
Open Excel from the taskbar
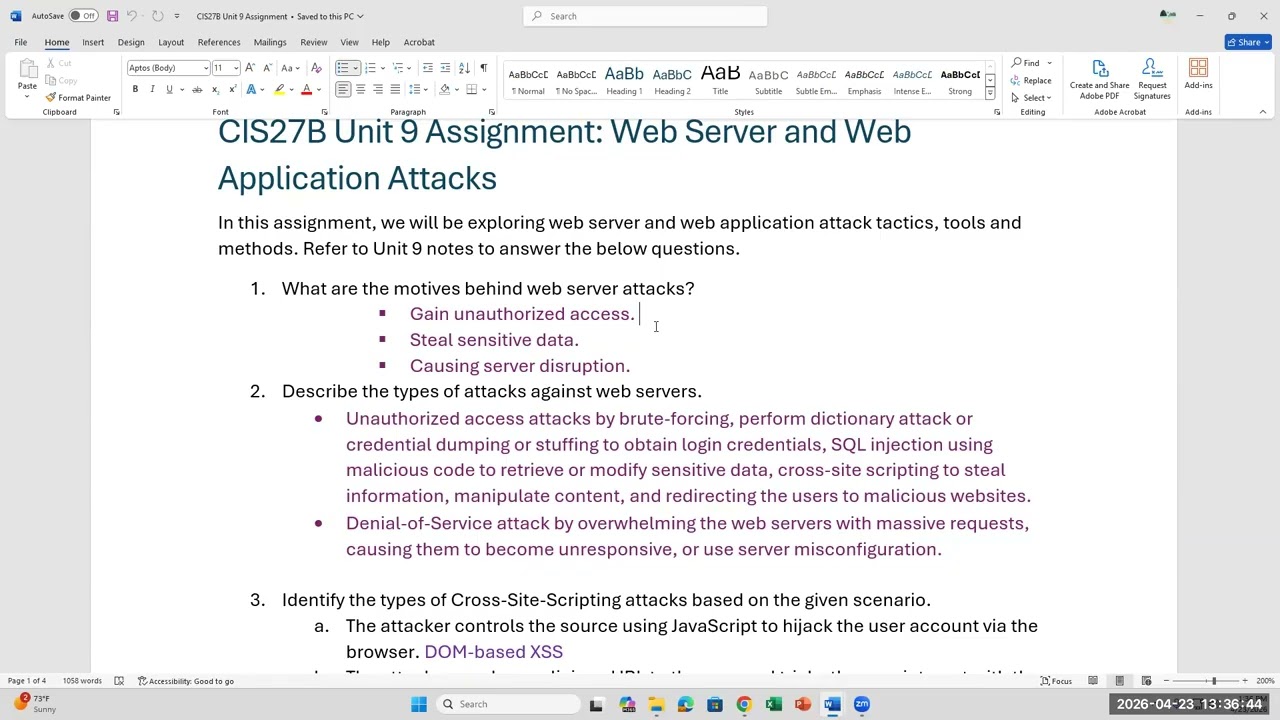pyautogui.click(x=773, y=704)
